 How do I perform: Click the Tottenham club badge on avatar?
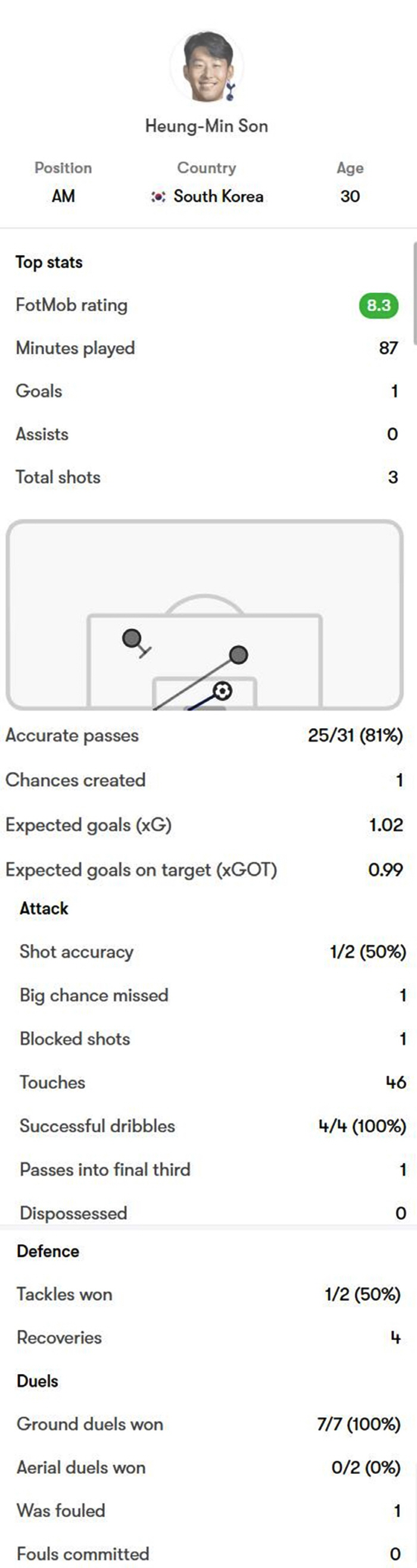[x=231, y=92]
